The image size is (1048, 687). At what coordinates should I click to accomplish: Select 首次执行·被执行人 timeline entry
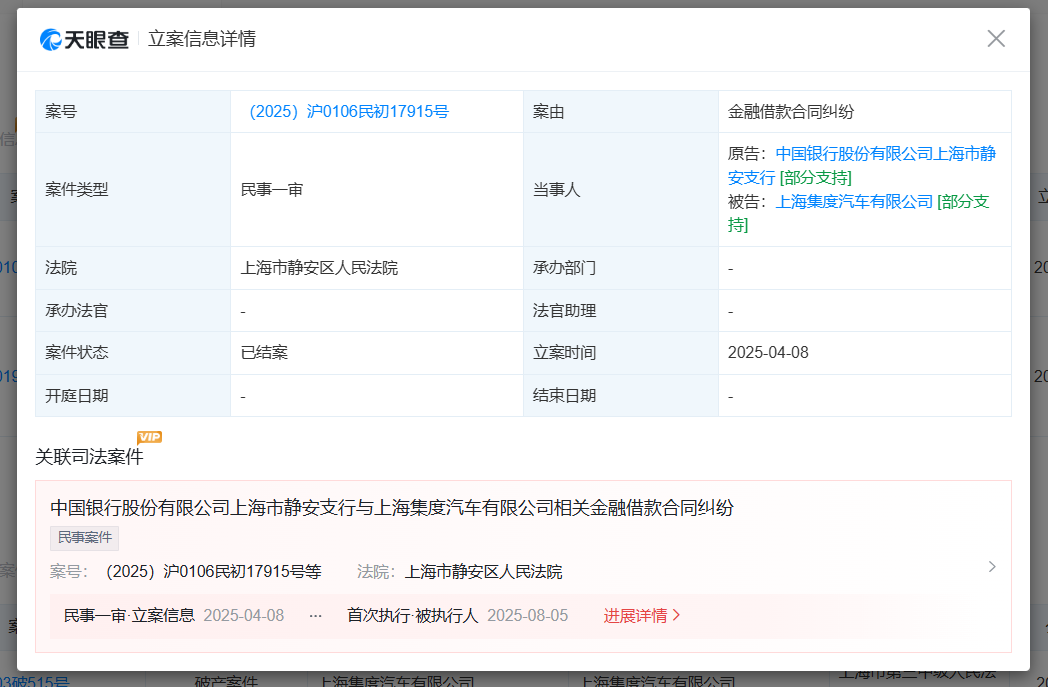coord(413,615)
